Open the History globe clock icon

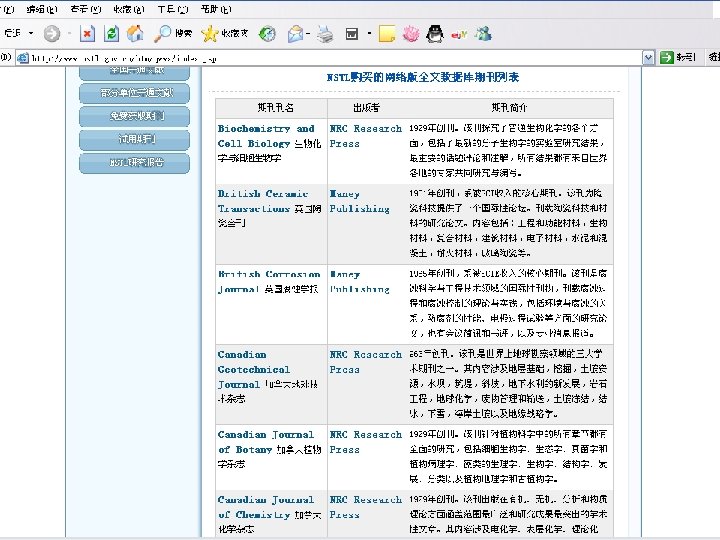267,34
